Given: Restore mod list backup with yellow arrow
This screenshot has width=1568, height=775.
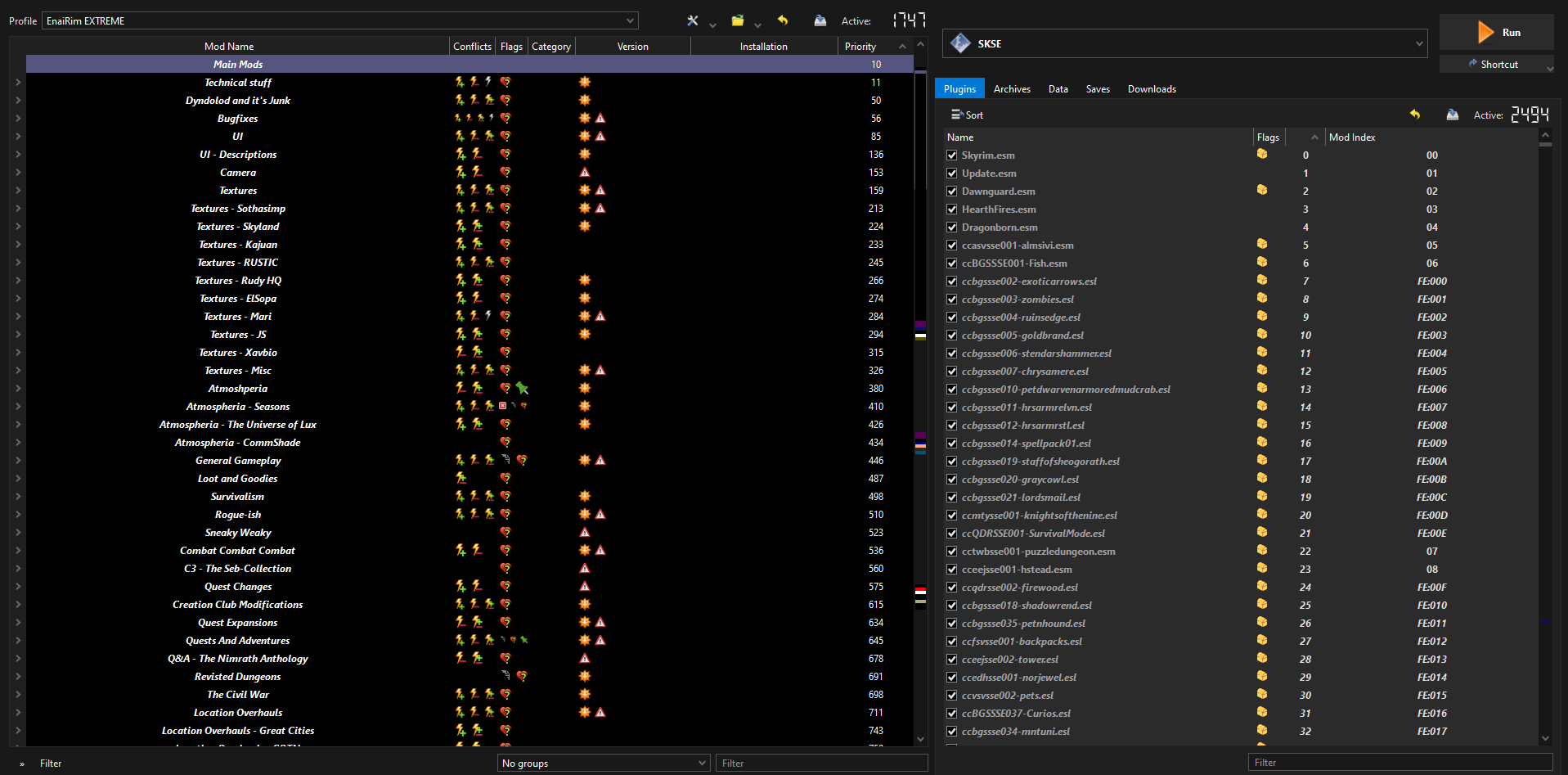Looking at the screenshot, I should [783, 21].
